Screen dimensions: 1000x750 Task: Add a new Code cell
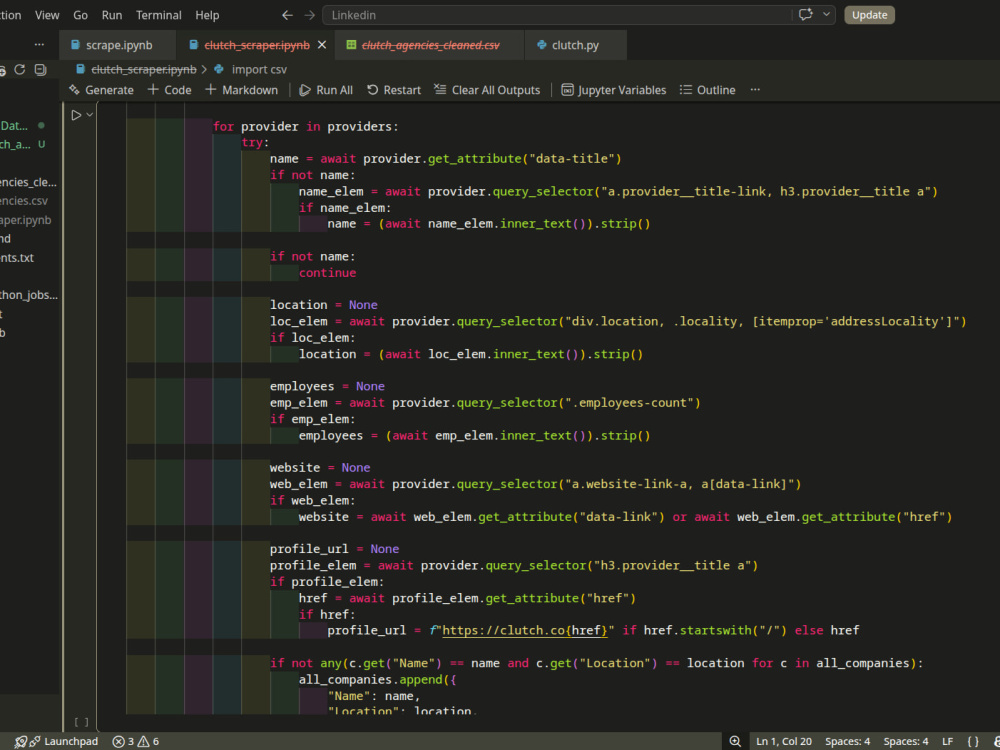(170, 90)
